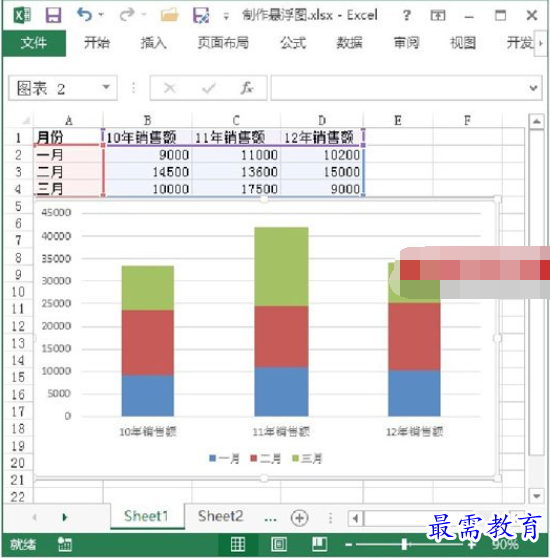This screenshot has width=550, height=558.
Task: Open ribbon display options
Action: (438, 15)
